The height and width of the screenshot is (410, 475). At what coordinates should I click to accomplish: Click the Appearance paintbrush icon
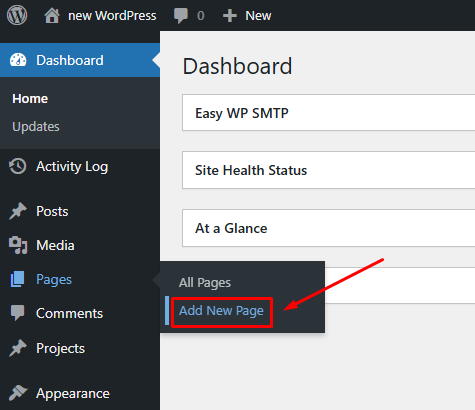(x=18, y=393)
